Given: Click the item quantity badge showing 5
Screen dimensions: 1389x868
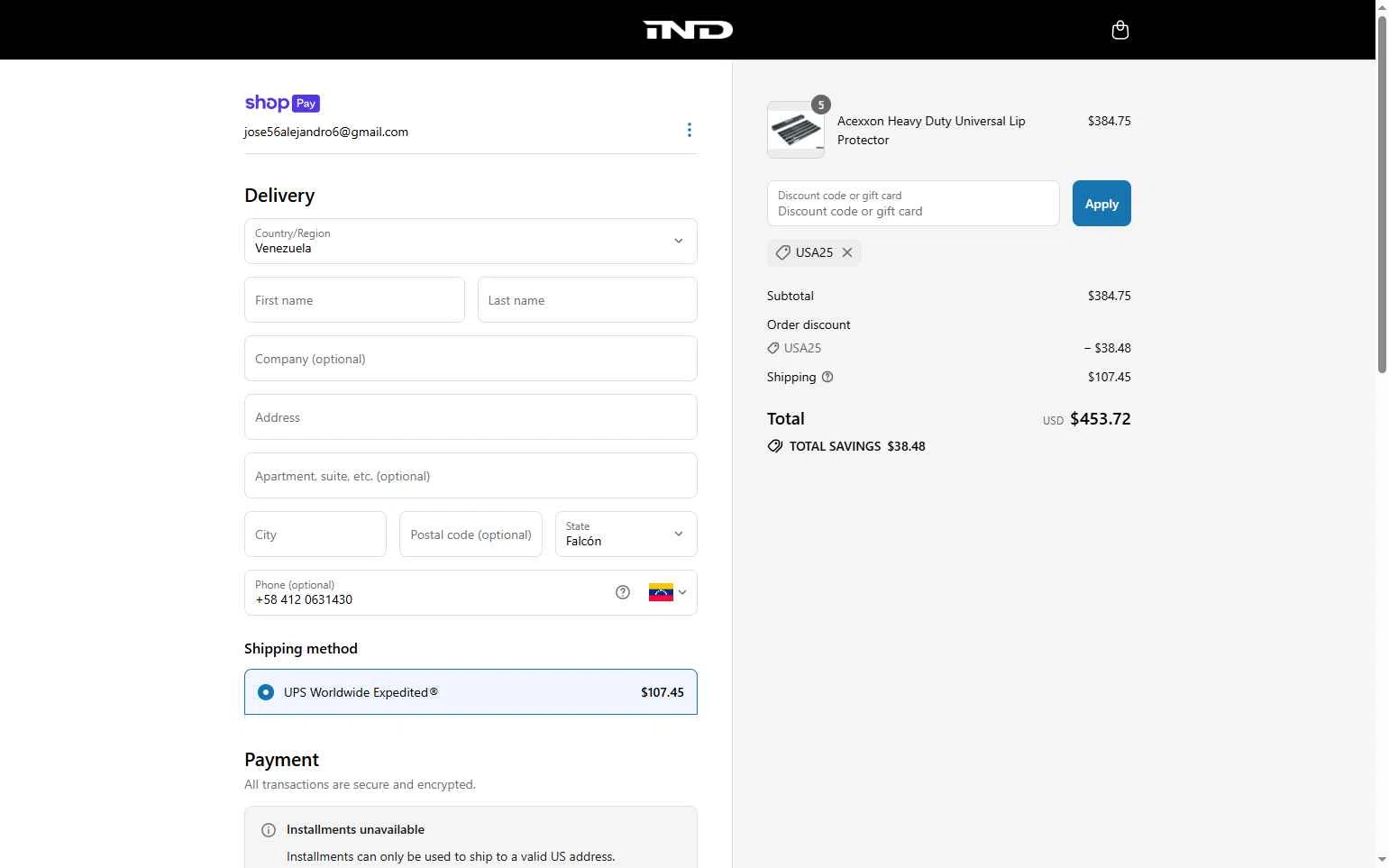Looking at the screenshot, I should (x=820, y=105).
